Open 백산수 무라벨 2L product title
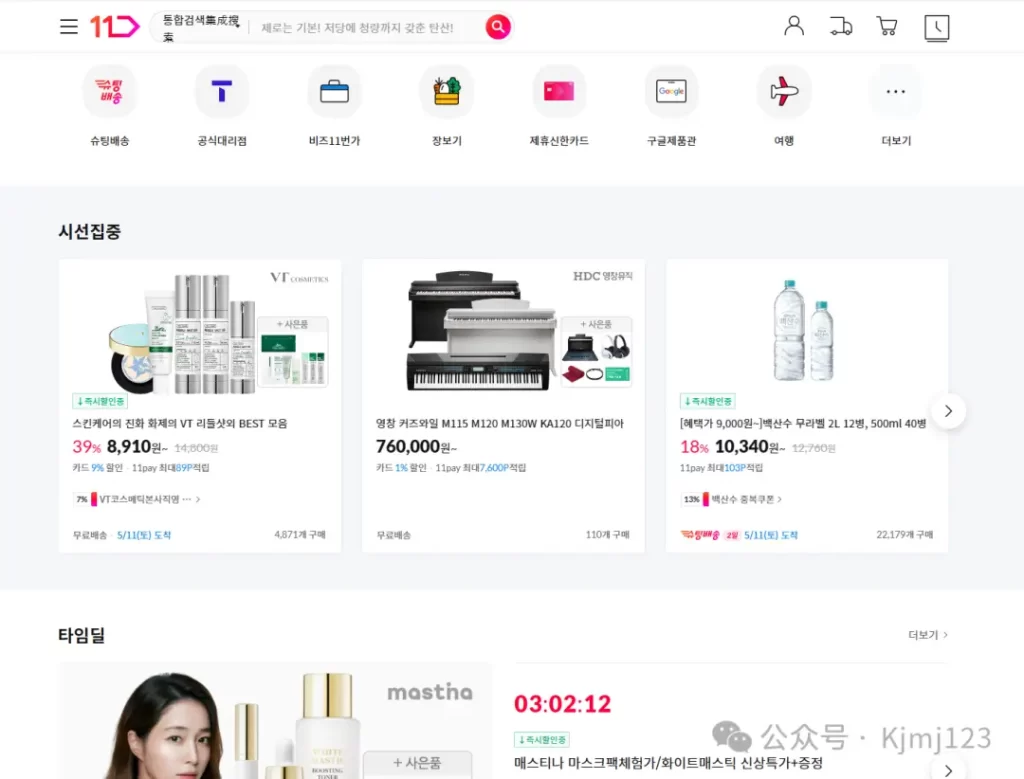This screenshot has height=779, width=1024. click(x=803, y=423)
